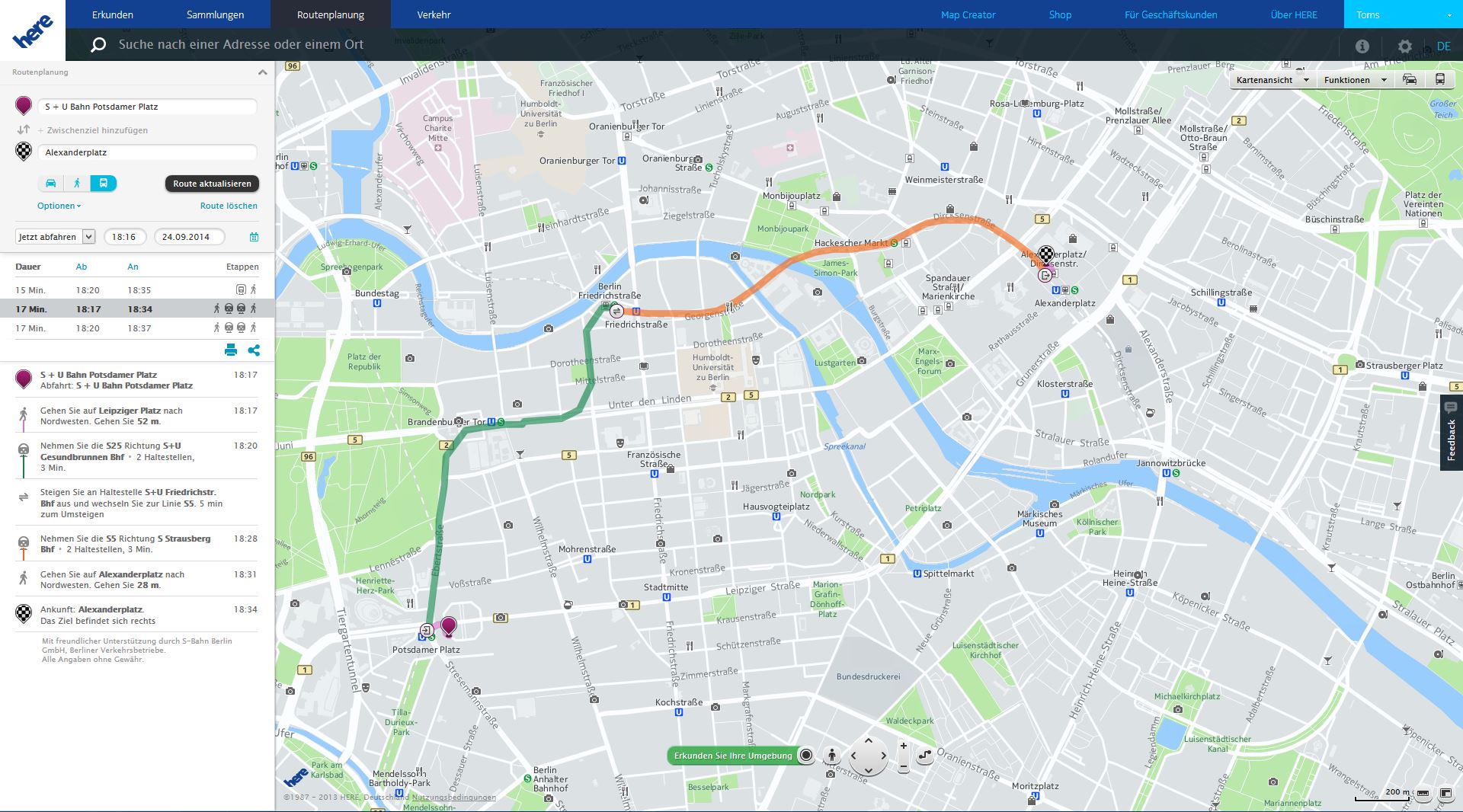
Task: Sort routes by An column
Action: pyautogui.click(x=133, y=267)
